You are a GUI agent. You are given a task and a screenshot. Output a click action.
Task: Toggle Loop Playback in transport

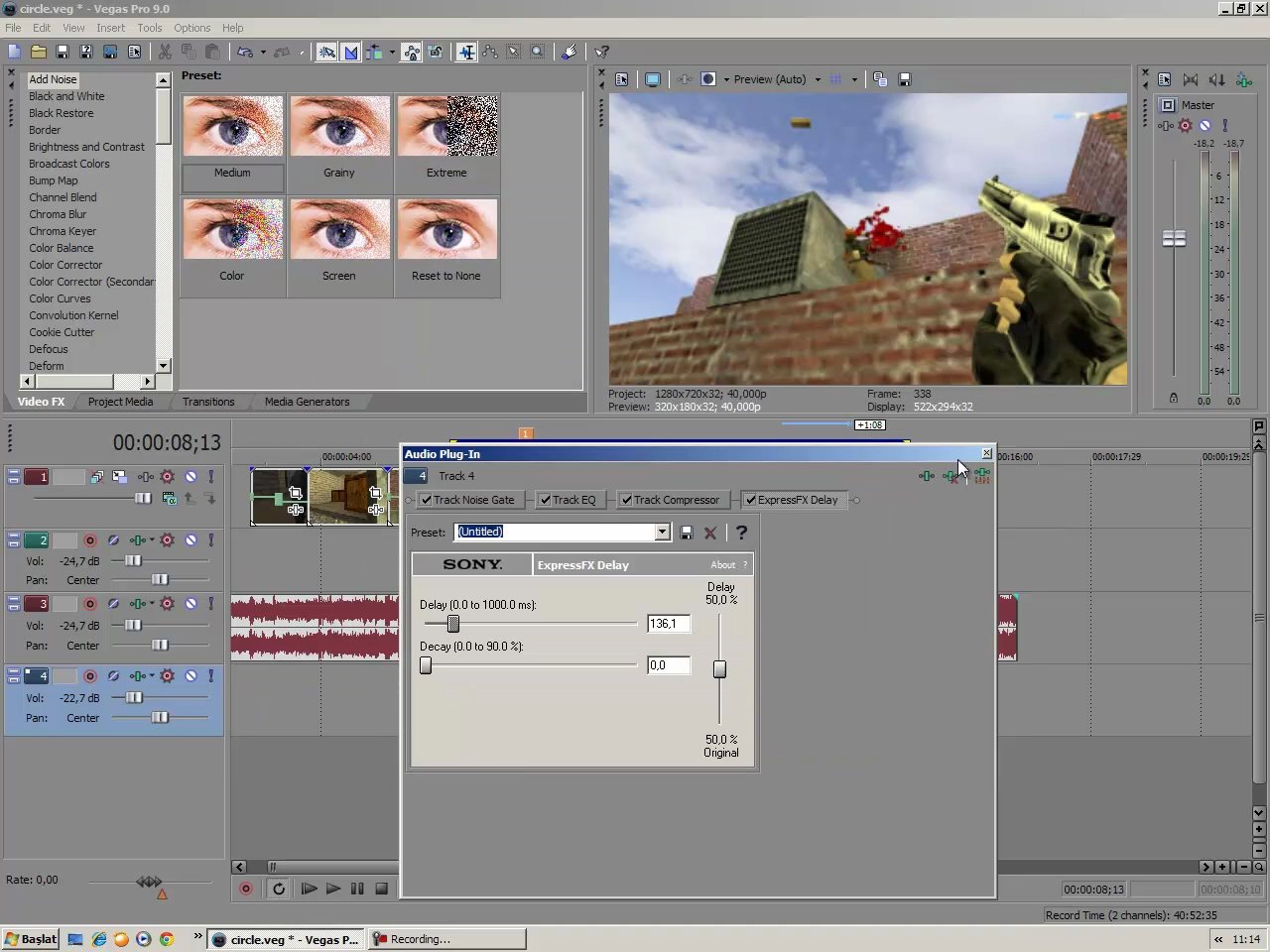point(278,889)
